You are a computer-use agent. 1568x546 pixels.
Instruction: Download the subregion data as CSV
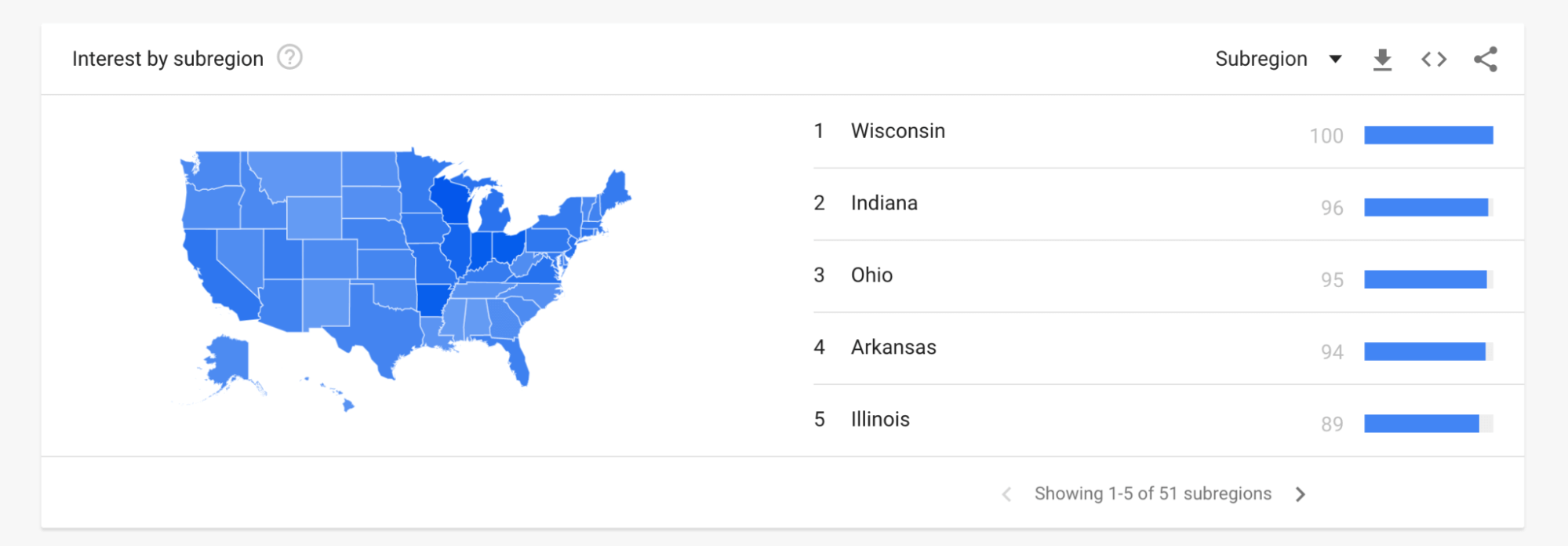pos(1382,60)
